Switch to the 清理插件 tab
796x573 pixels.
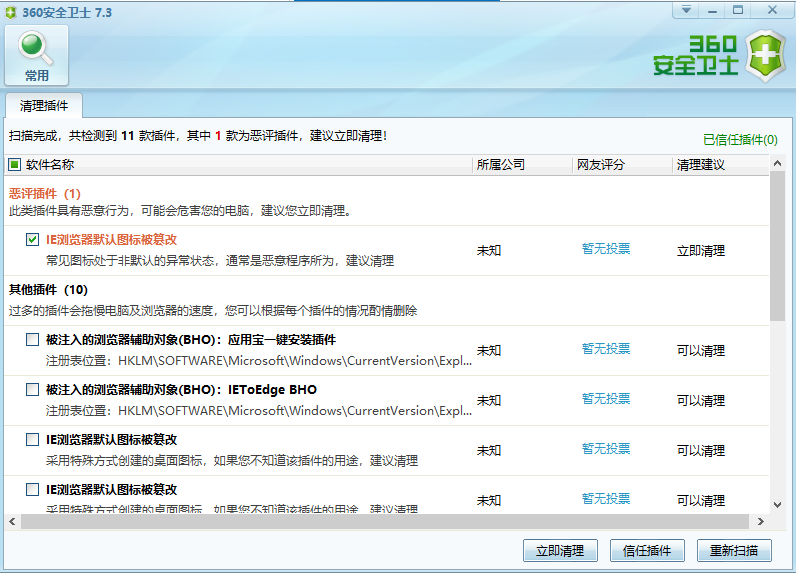[x=44, y=105]
